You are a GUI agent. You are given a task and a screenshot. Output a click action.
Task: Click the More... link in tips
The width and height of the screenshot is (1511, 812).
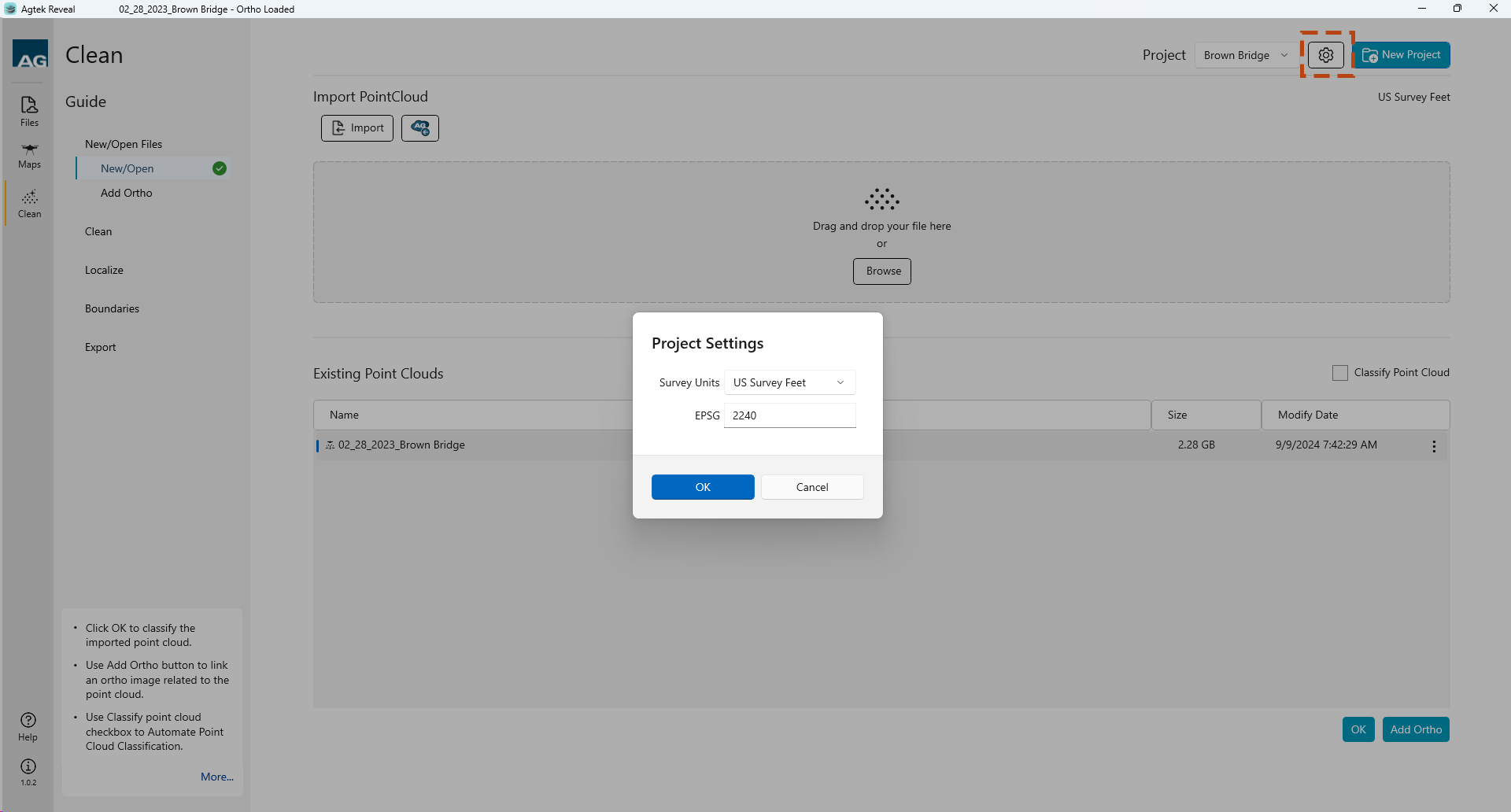[x=216, y=777]
